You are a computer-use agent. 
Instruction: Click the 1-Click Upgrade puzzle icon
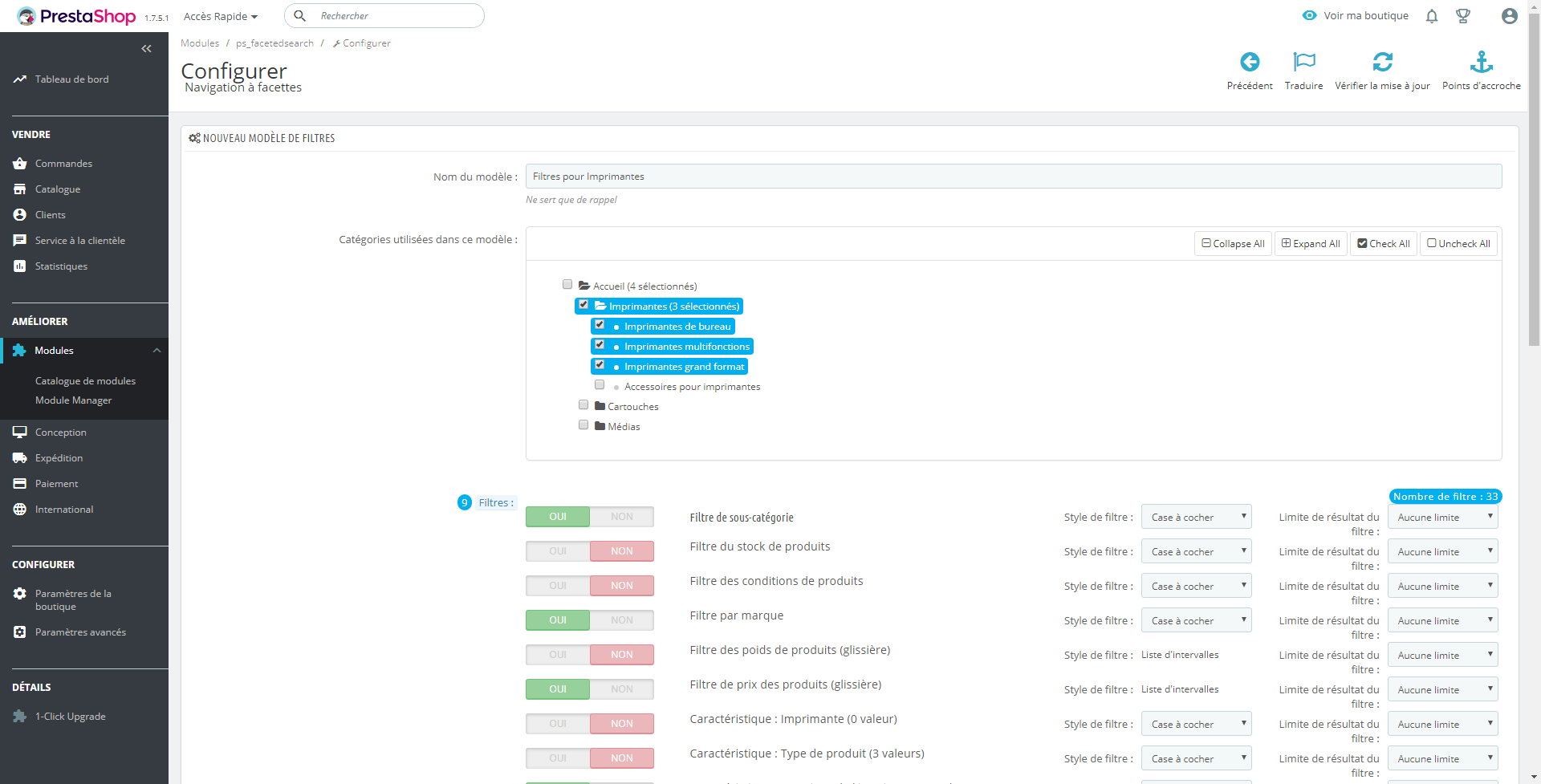[20, 717]
